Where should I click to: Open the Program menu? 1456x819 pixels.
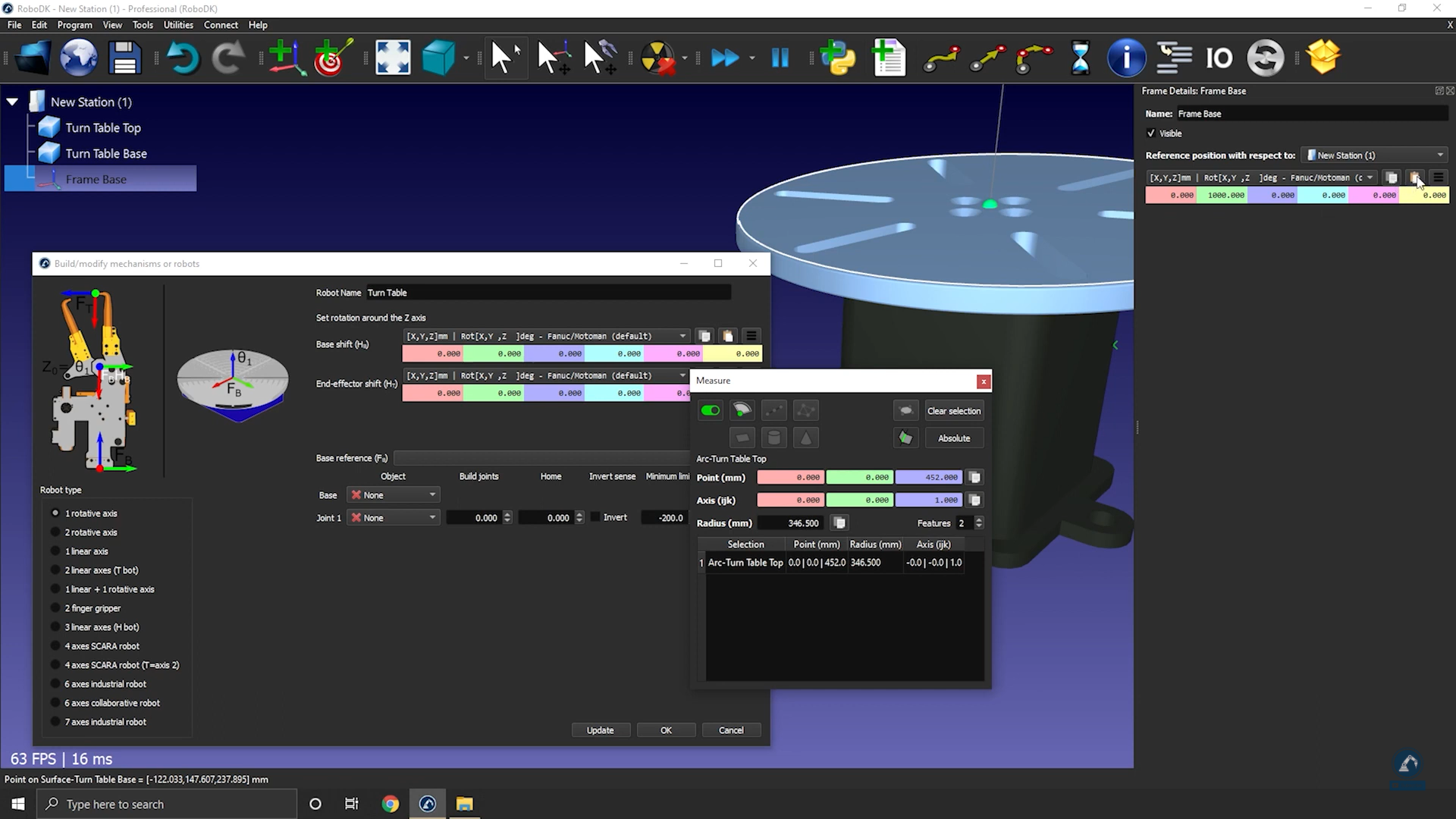click(x=74, y=25)
